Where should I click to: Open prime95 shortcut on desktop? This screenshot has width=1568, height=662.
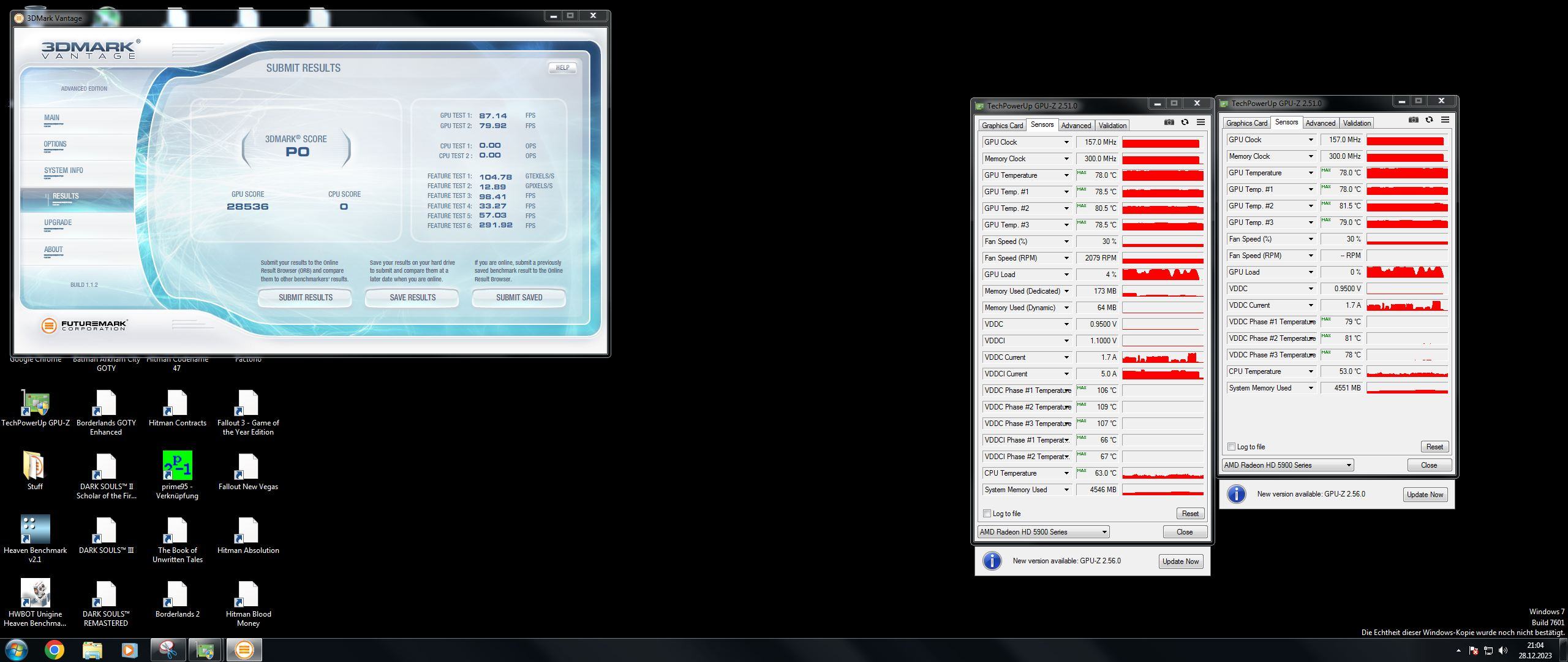[177, 475]
